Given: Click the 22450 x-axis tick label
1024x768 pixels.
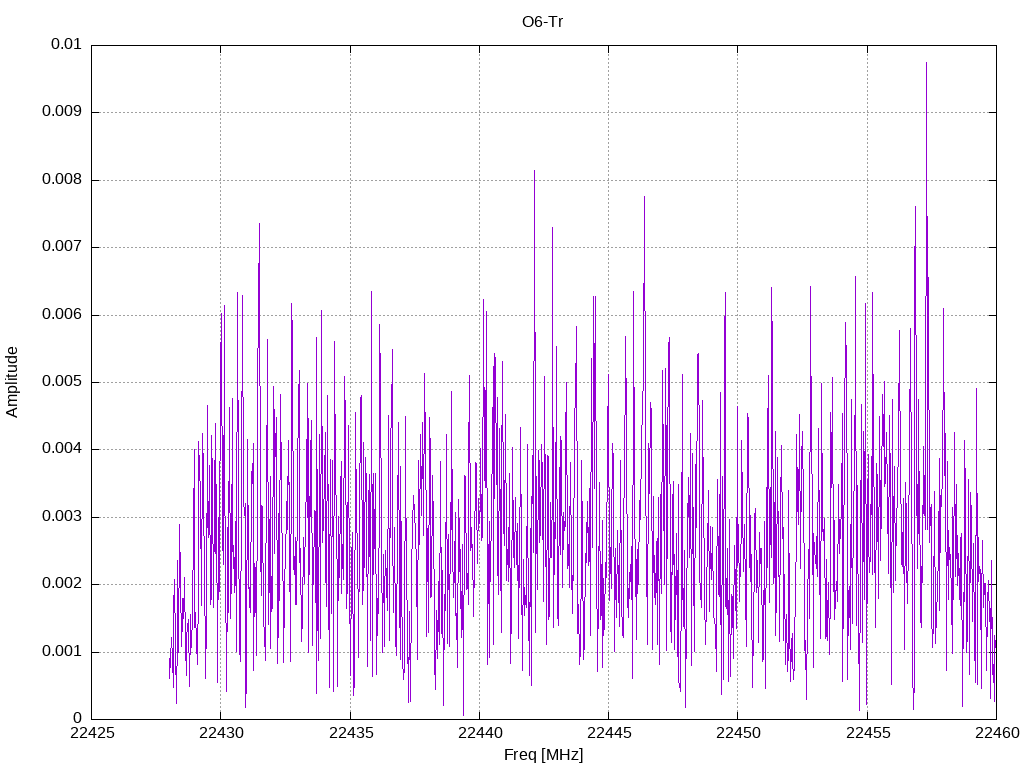Looking at the screenshot, I should coord(738,733).
